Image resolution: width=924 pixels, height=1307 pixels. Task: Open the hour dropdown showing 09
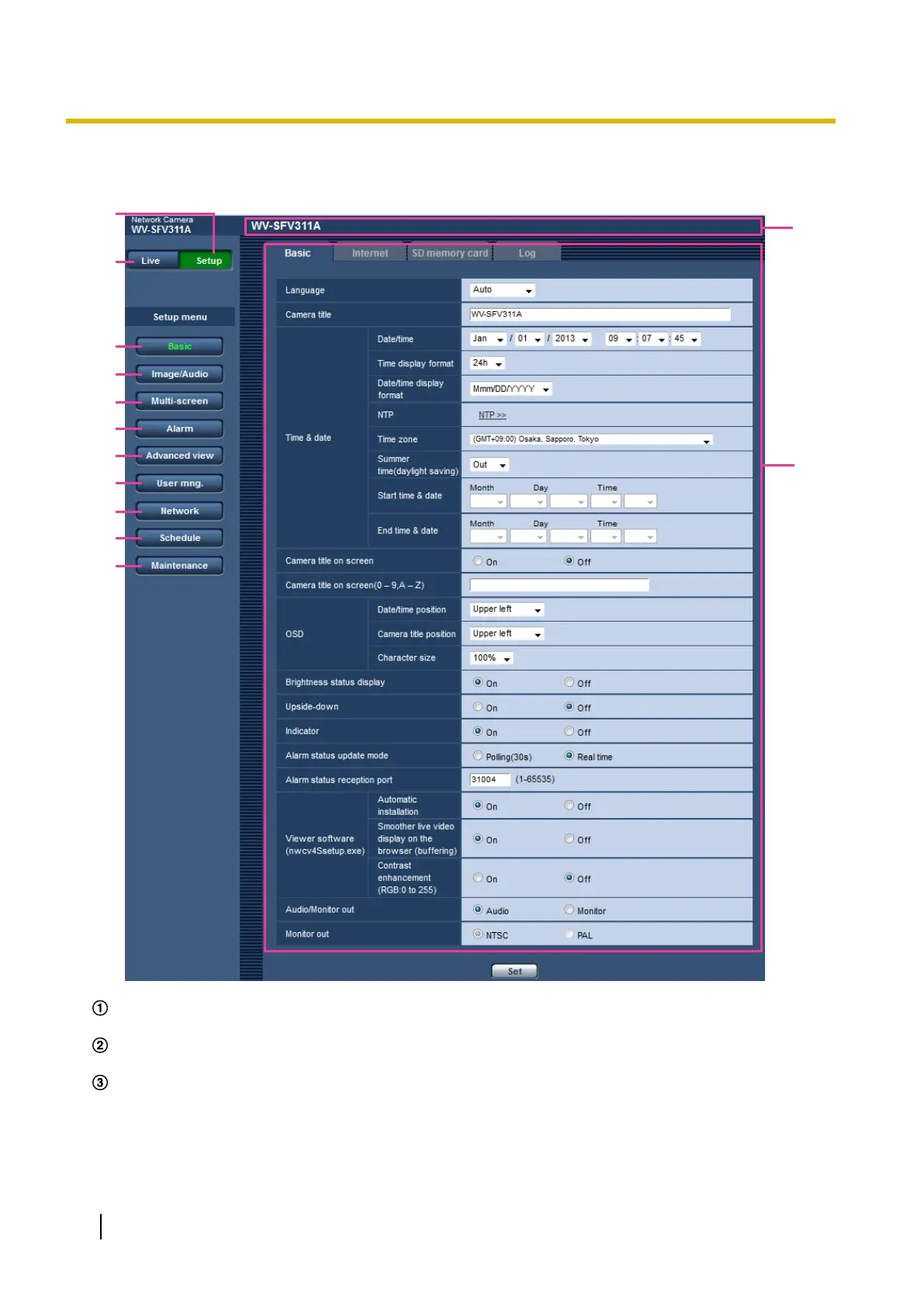click(621, 339)
